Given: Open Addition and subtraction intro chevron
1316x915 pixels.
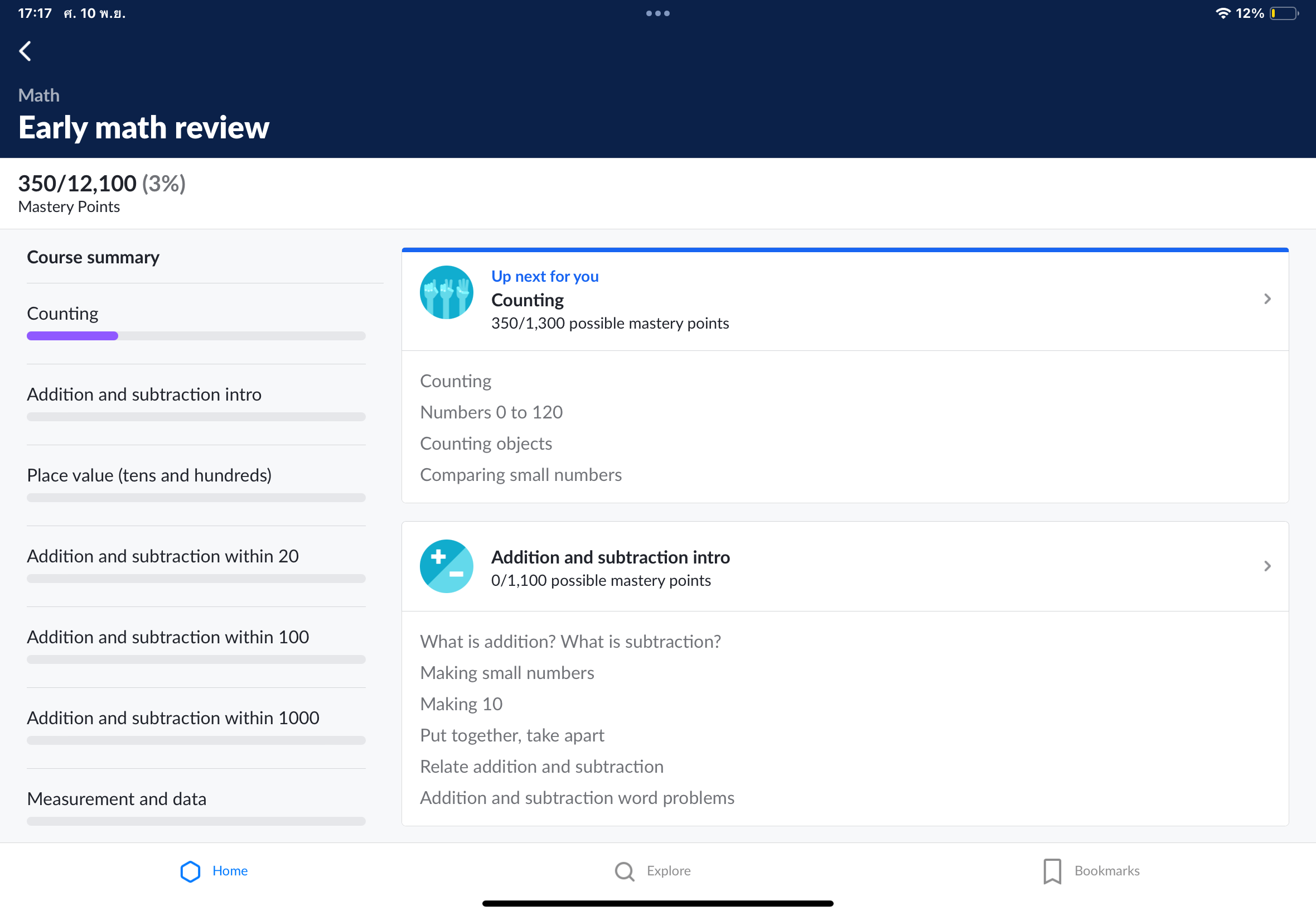Looking at the screenshot, I should tap(1267, 566).
